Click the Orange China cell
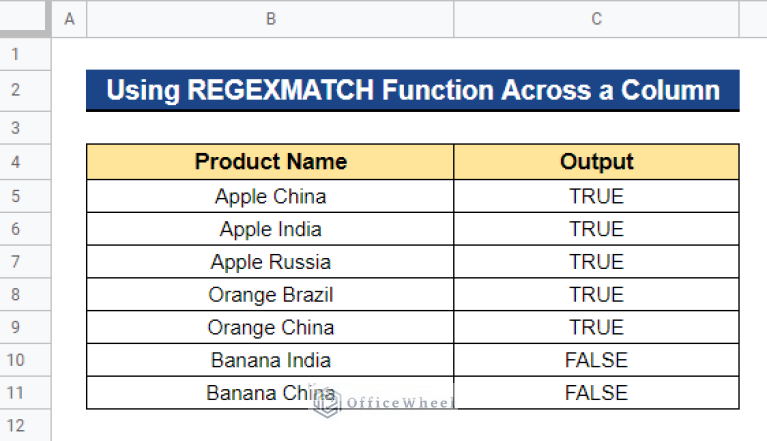This screenshot has width=767, height=441. (x=270, y=327)
